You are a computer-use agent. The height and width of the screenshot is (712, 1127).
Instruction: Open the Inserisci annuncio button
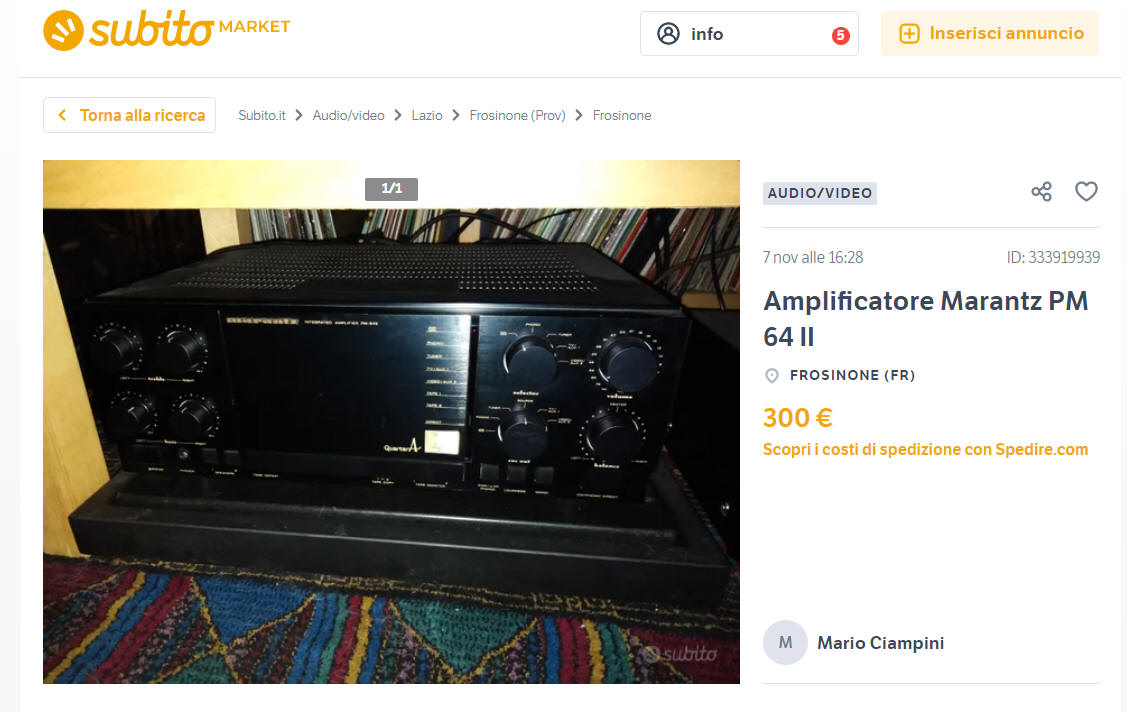point(990,34)
